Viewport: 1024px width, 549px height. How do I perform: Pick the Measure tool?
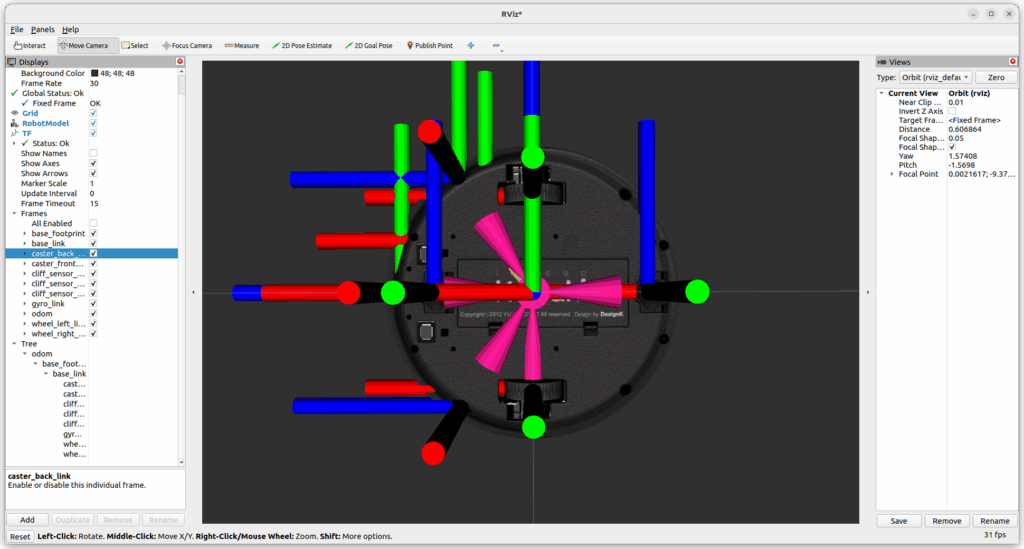pos(242,45)
